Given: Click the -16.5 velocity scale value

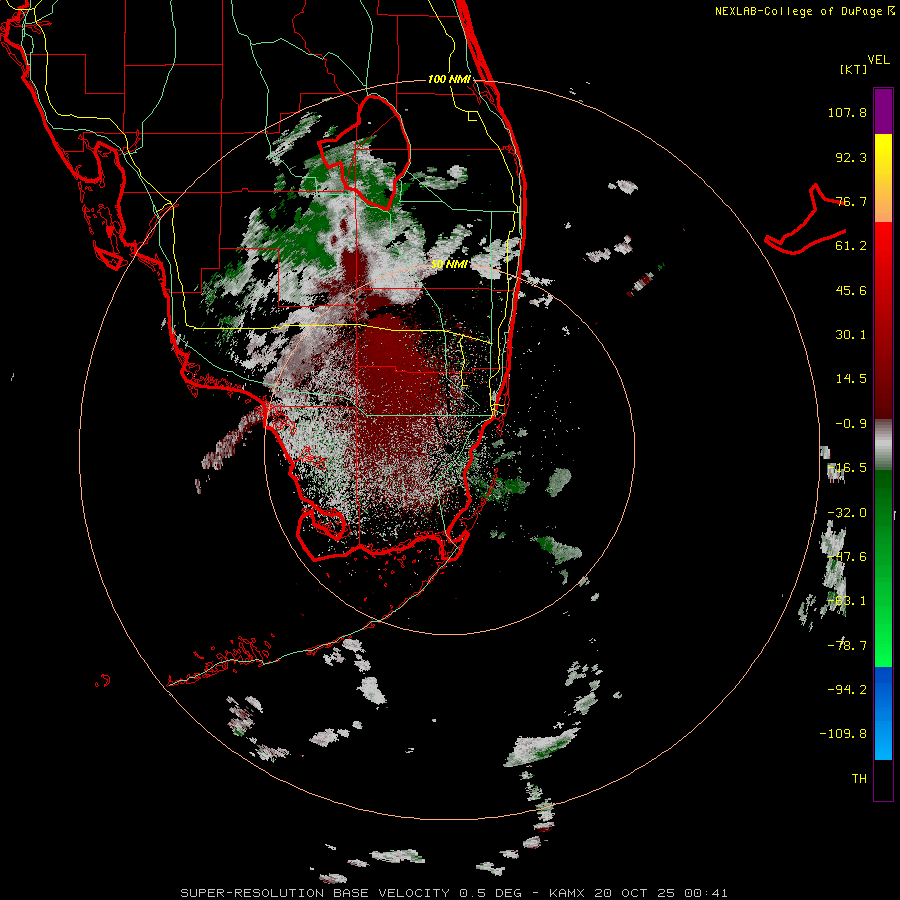Looking at the screenshot, I should 847,468.
